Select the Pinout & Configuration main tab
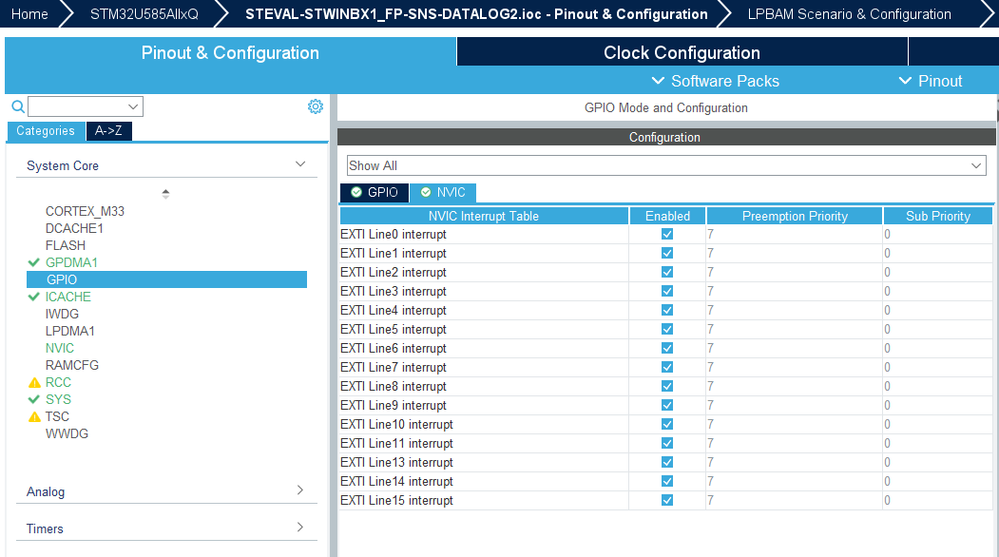999x557 pixels. tap(230, 52)
